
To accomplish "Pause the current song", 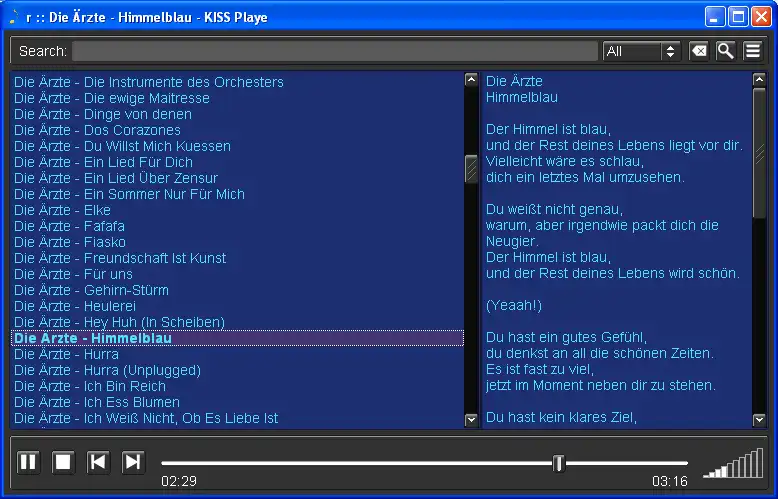I will tap(28, 462).
